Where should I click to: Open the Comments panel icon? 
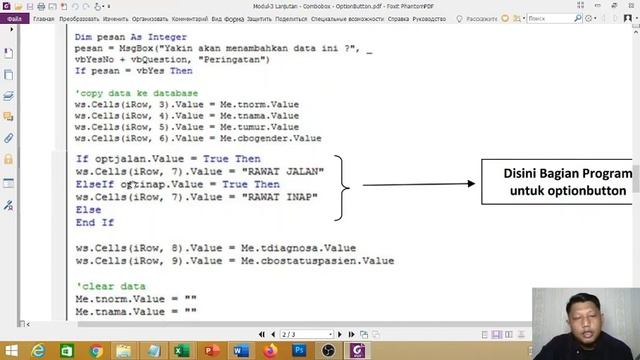9,117
